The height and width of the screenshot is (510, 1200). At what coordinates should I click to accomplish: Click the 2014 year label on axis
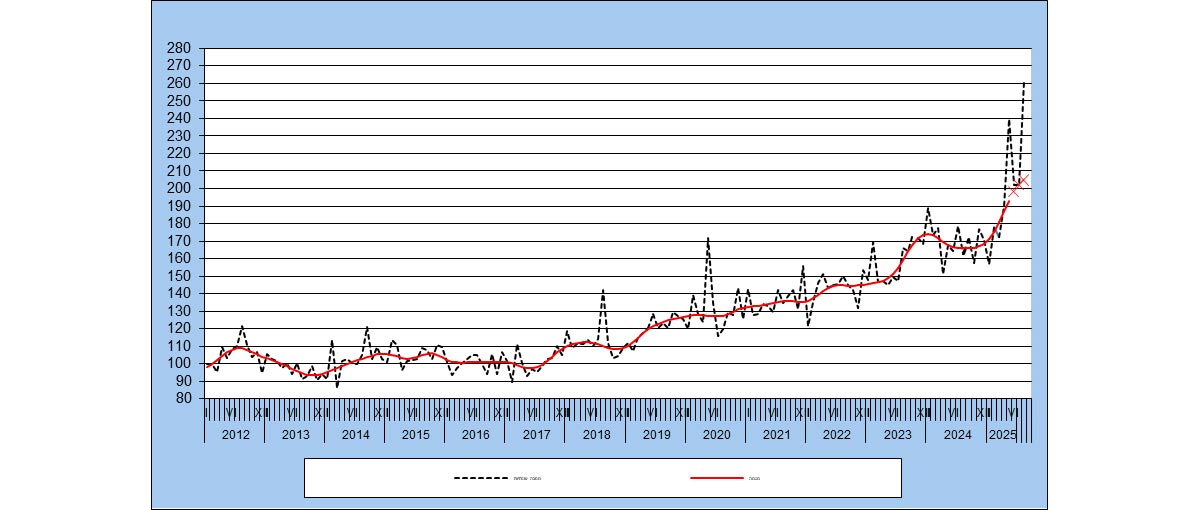pyautogui.click(x=355, y=435)
